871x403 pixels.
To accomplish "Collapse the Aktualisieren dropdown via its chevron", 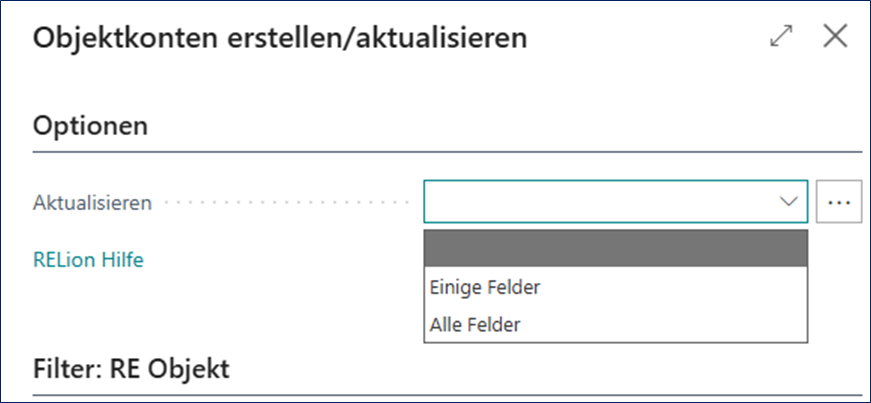I will pyautogui.click(x=787, y=202).
